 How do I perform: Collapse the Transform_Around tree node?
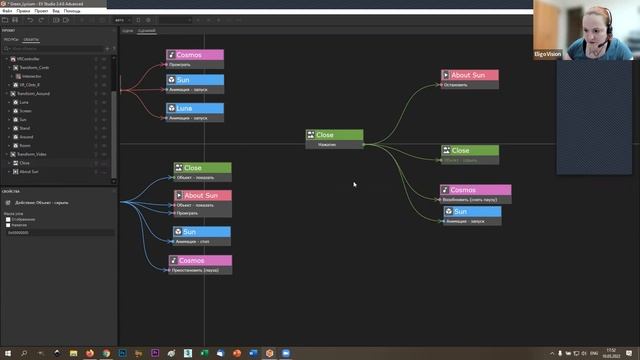7,93
